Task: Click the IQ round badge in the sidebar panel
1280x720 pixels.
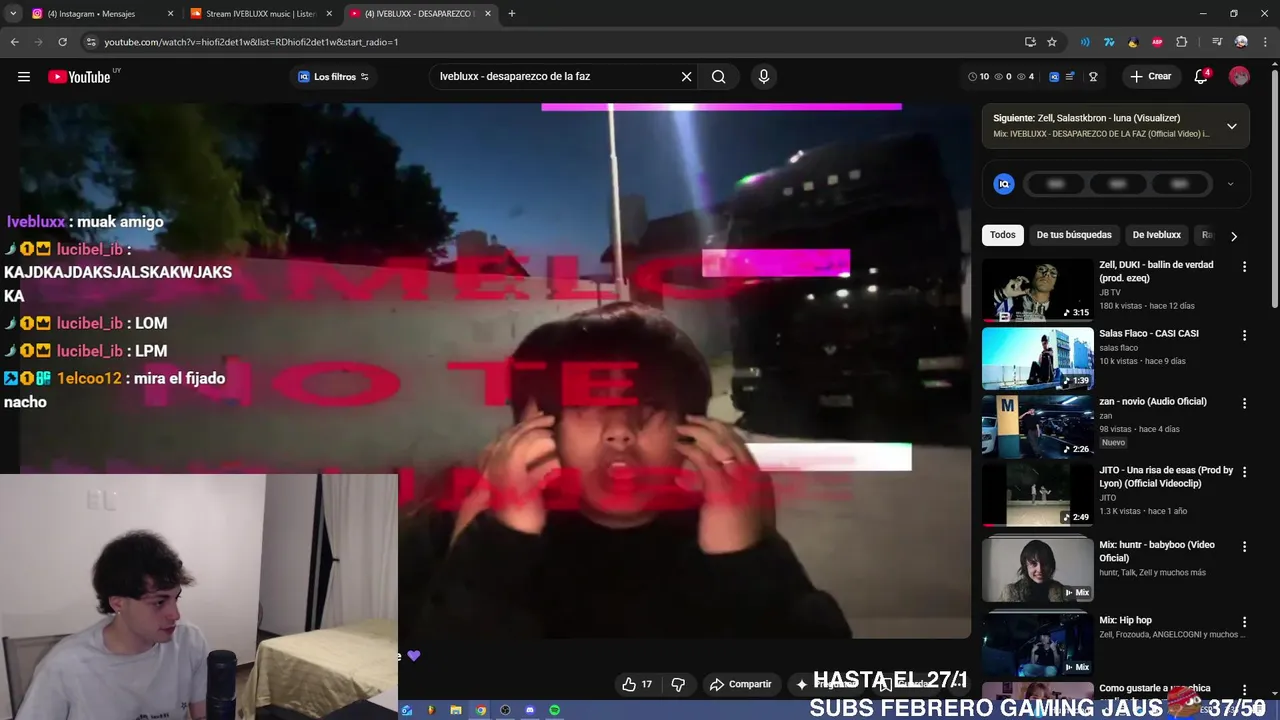Action: click(x=1004, y=184)
